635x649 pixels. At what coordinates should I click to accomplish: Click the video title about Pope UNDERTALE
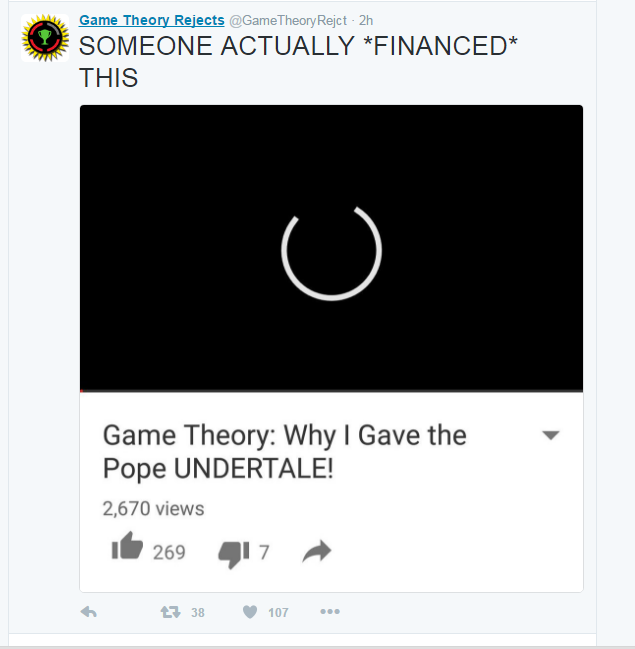(x=284, y=452)
